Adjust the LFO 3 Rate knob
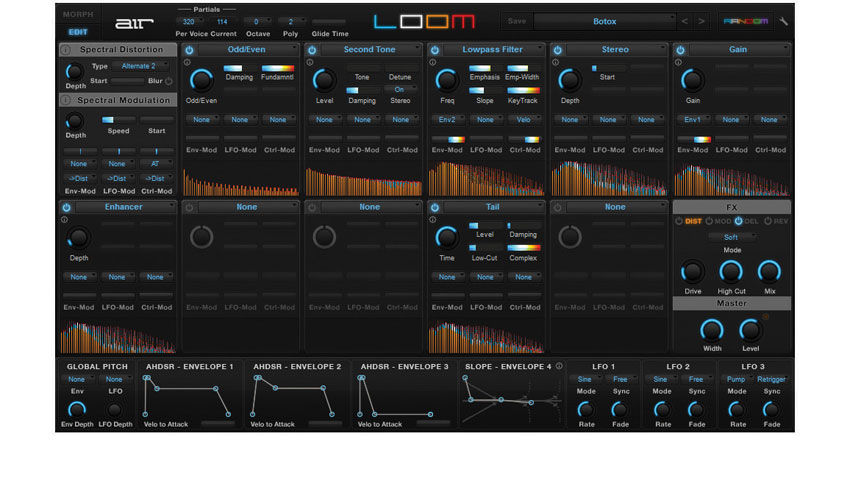The height and width of the screenshot is (478, 850). (737, 410)
